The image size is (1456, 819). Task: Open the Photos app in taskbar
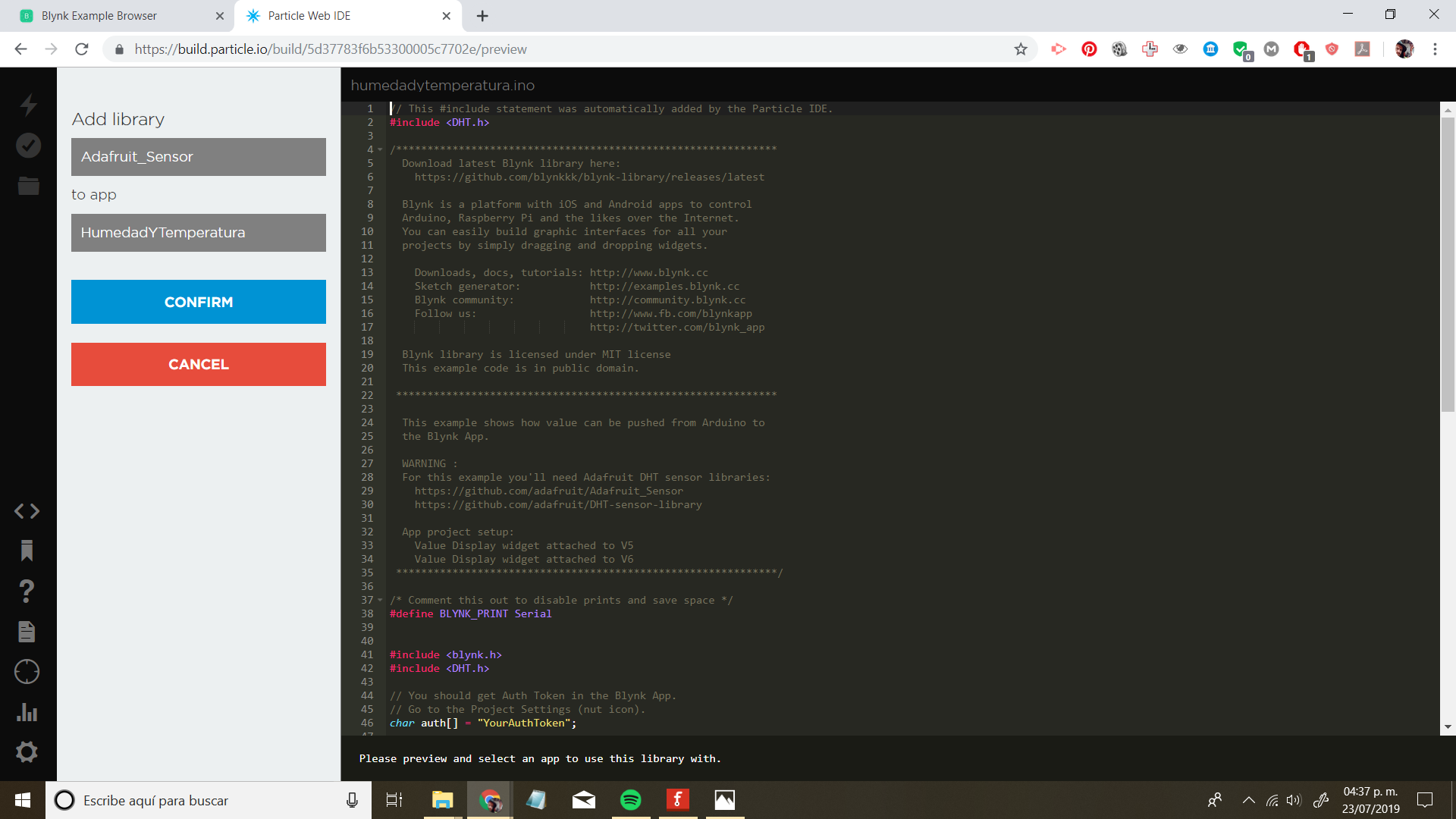pos(724,800)
